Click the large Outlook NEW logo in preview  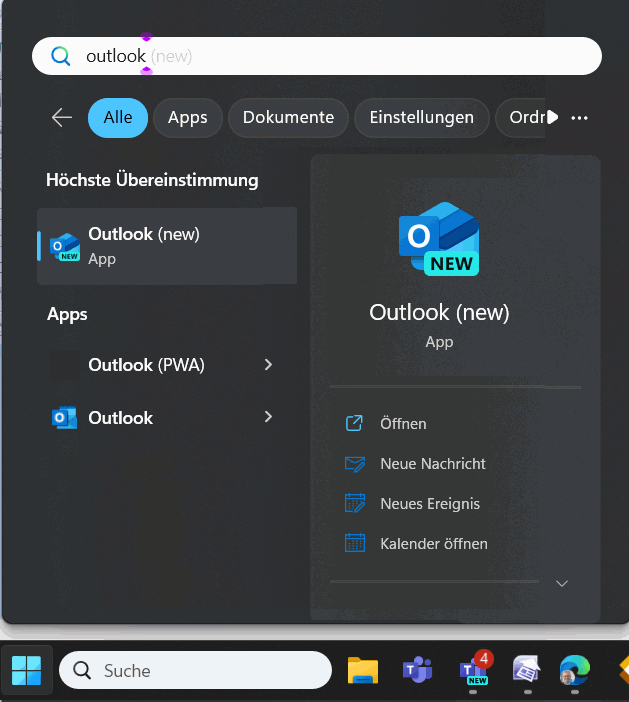(439, 239)
